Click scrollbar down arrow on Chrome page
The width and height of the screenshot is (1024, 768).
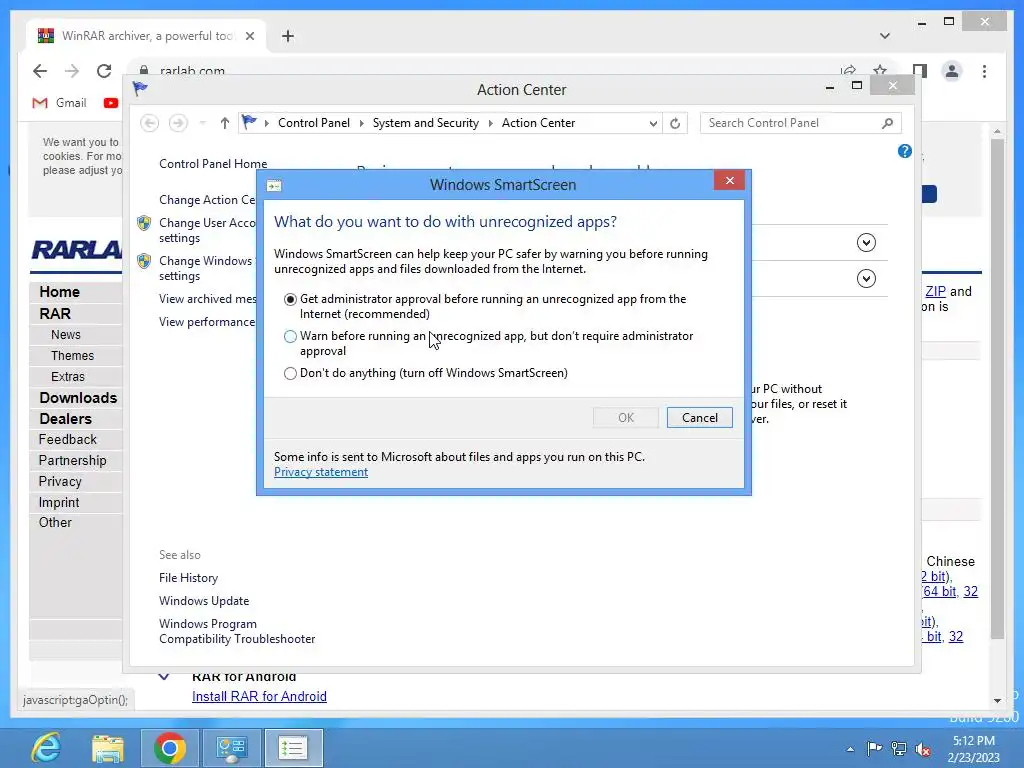pyautogui.click(x=997, y=701)
